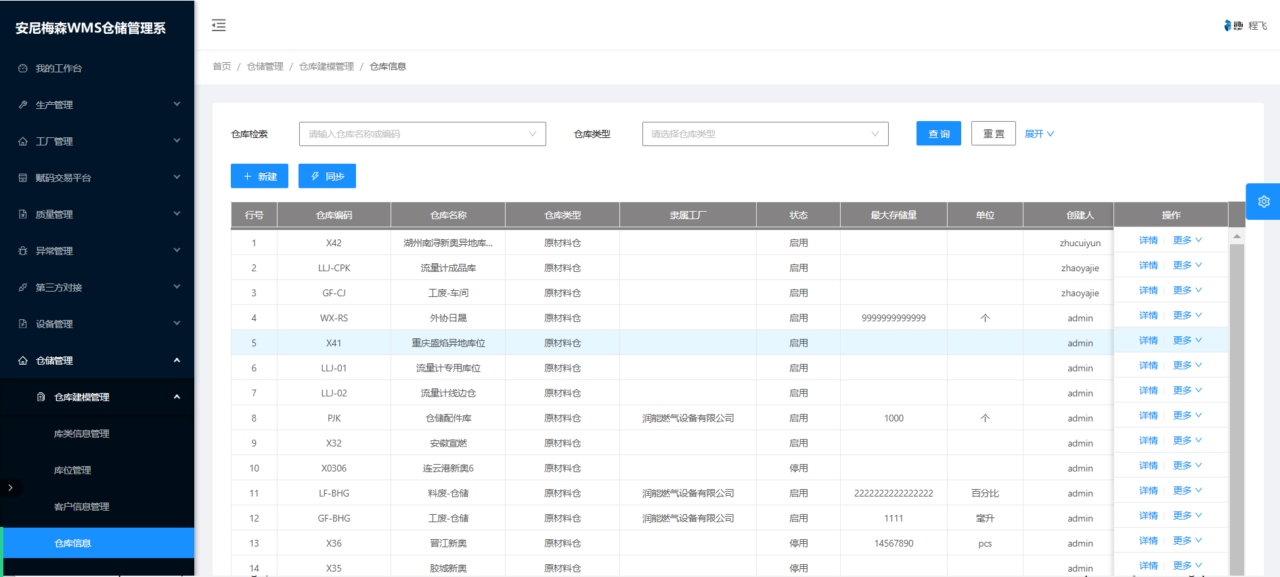
Task: Select 仓库信息 menu item
Action: [97, 543]
